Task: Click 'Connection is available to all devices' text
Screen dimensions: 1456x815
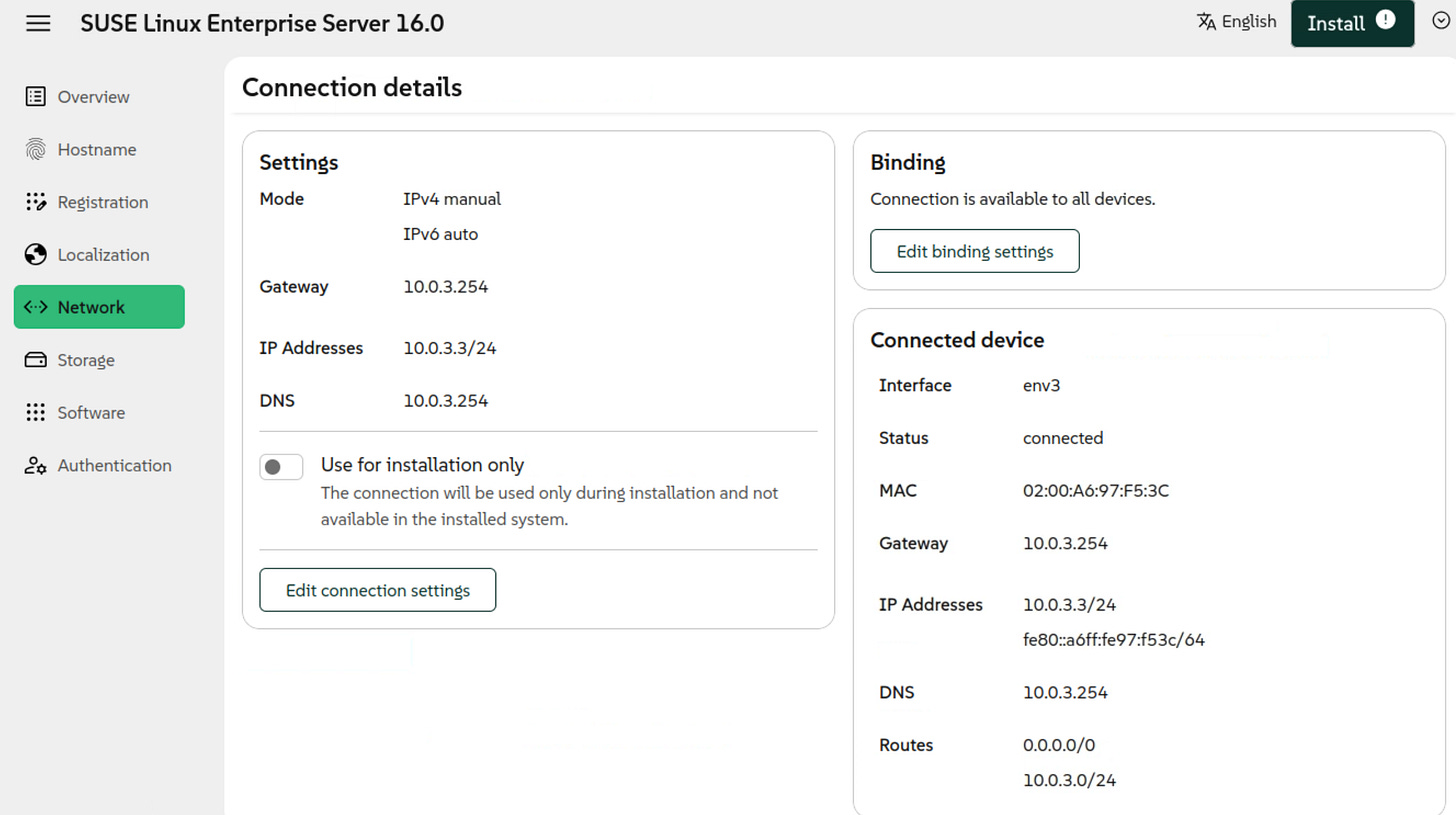Action: click(x=1013, y=199)
